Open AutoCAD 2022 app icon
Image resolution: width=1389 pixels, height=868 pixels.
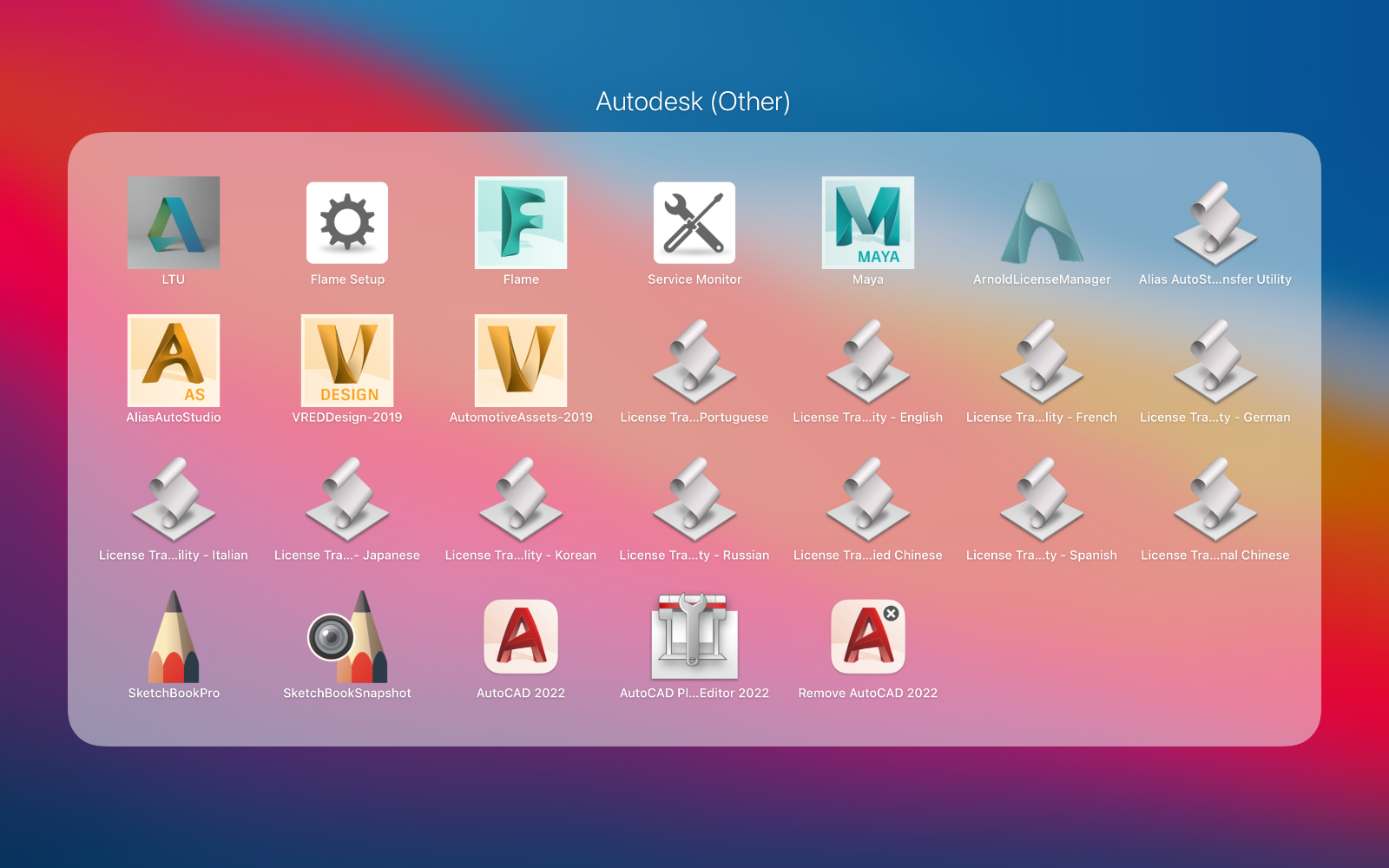tap(521, 636)
